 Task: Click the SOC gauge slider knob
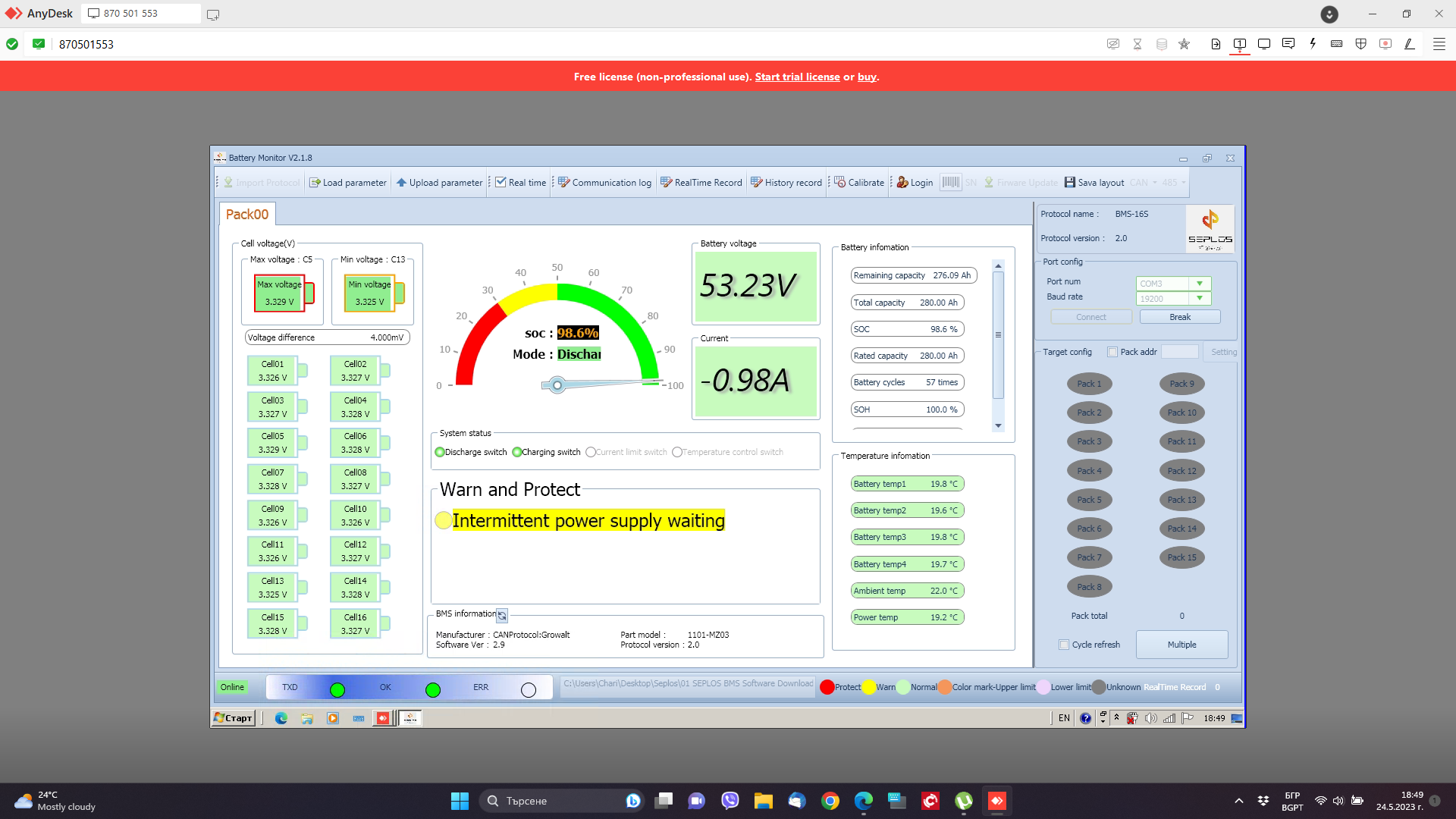tap(557, 385)
